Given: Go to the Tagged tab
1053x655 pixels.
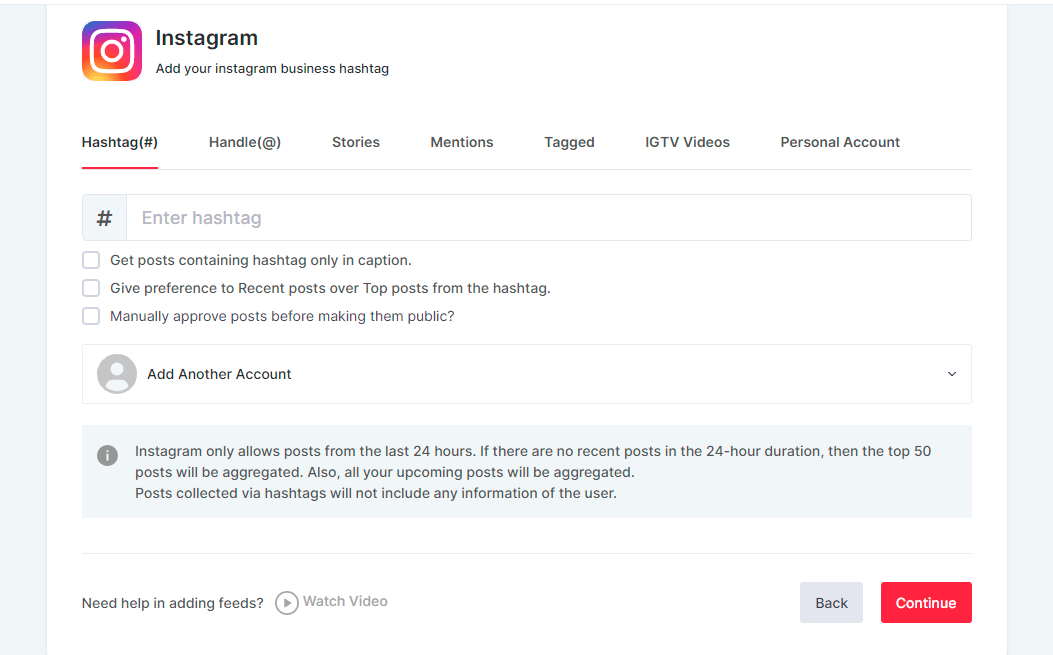Looking at the screenshot, I should [x=569, y=142].
